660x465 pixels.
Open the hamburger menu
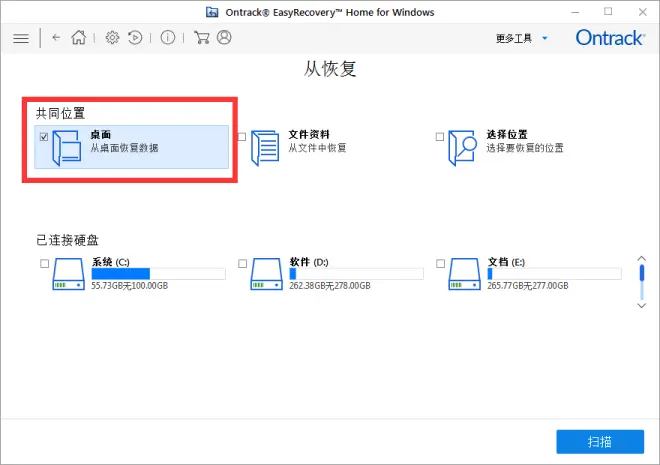pos(21,38)
